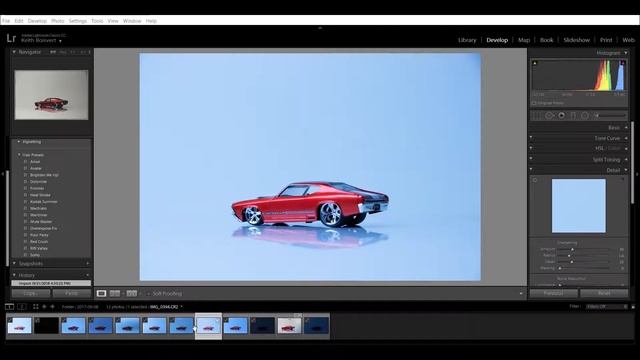Screen dimensions: 640x360
Task: Toggle the Tone Curve panel switch
Action: 531,138
